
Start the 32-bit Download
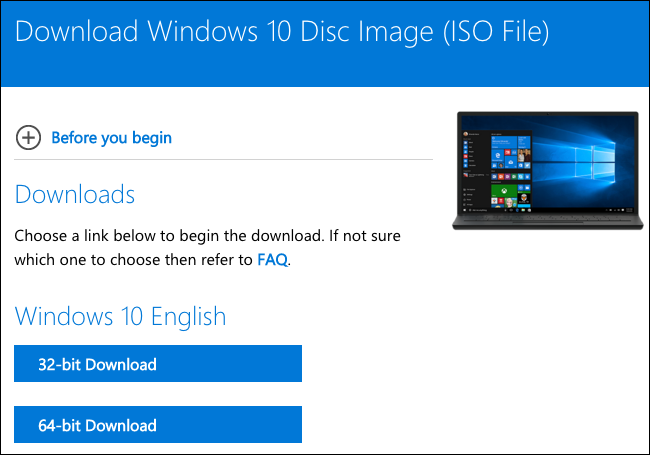click(x=157, y=364)
